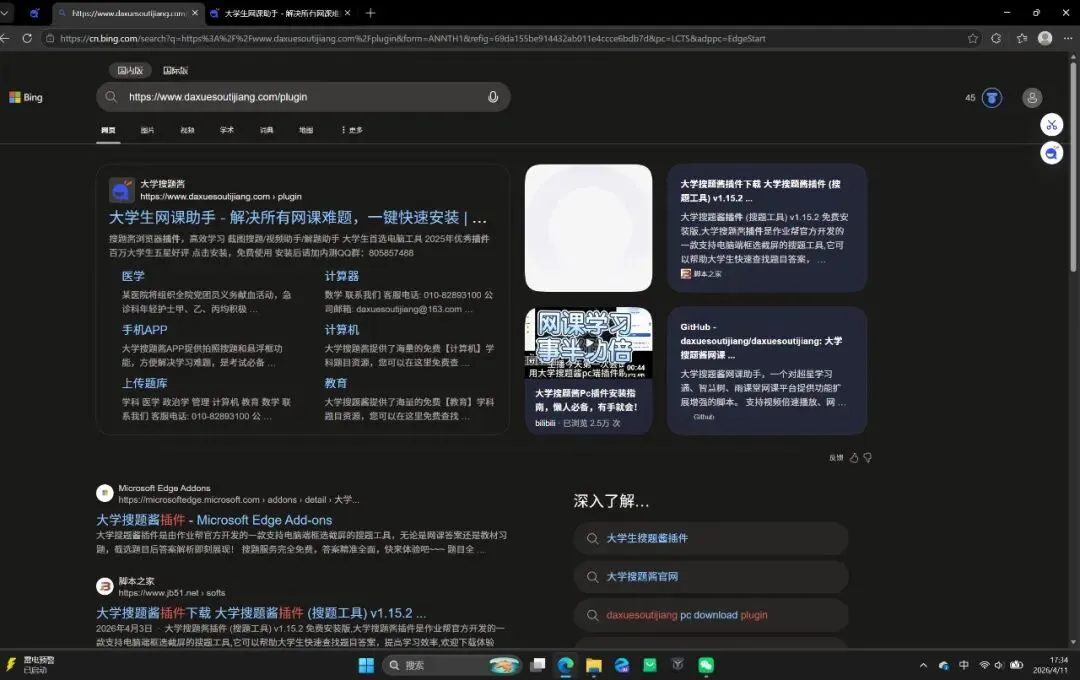
Task: Open the GitHub daxuesoutijiang card
Action: click(767, 371)
